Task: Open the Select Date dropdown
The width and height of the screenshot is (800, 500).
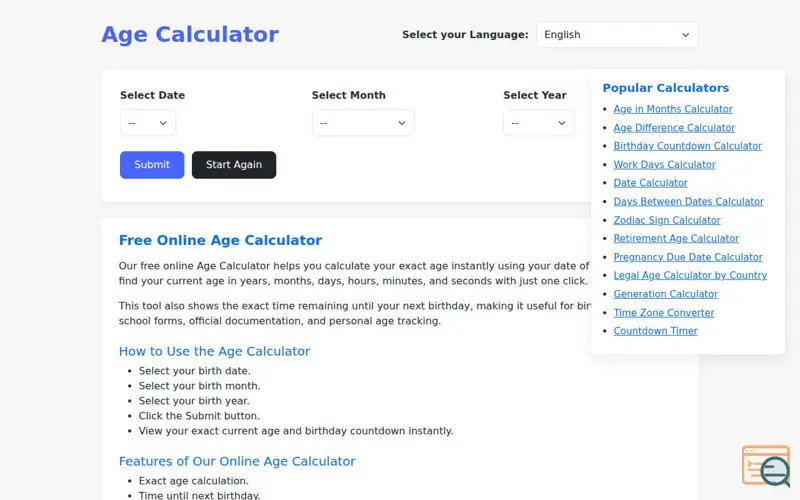Action: point(148,123)
